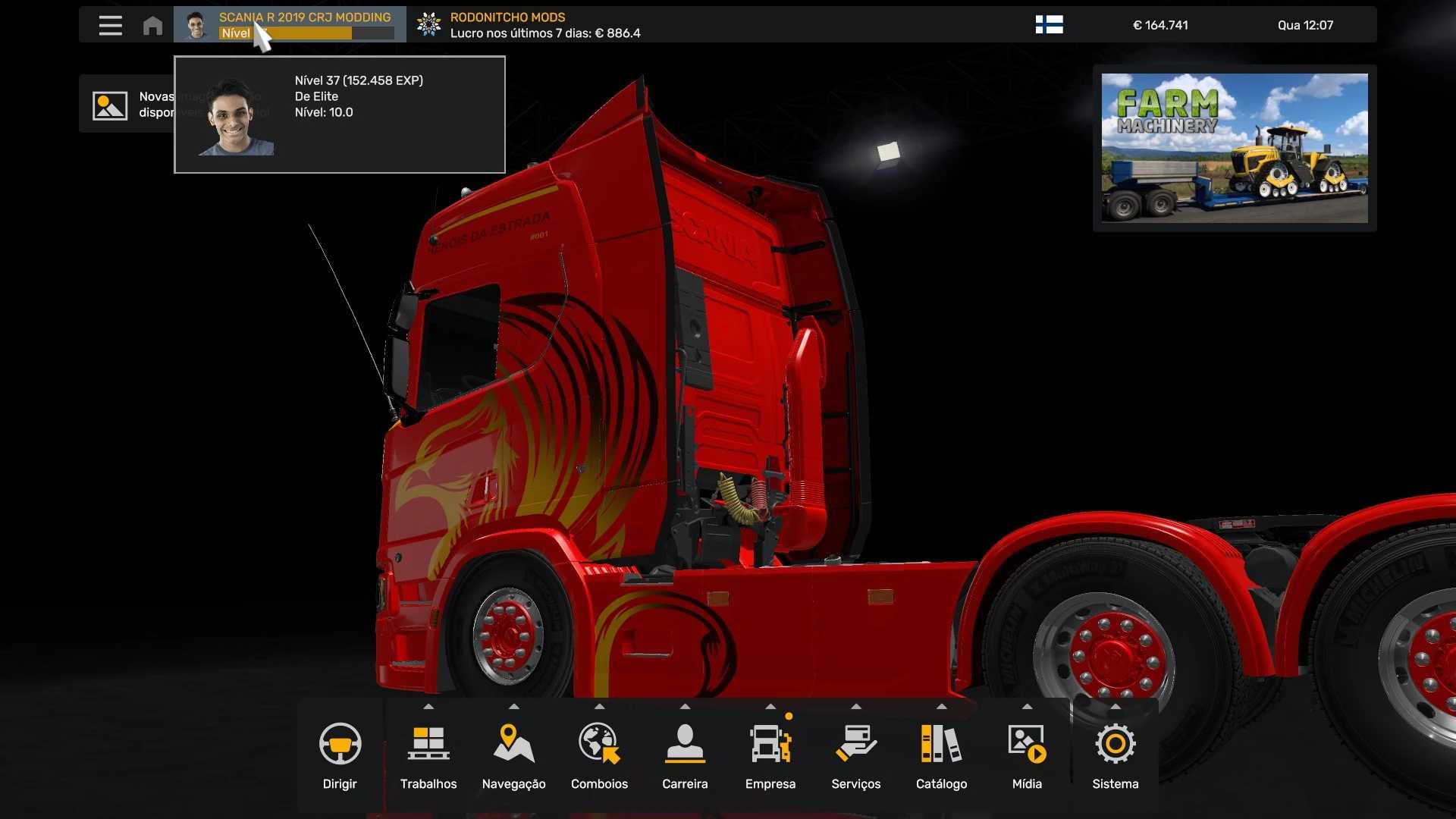This screenshot has width=1456, height=819.
Task: Open the Carreira driver profile icon
Action: 685,744
